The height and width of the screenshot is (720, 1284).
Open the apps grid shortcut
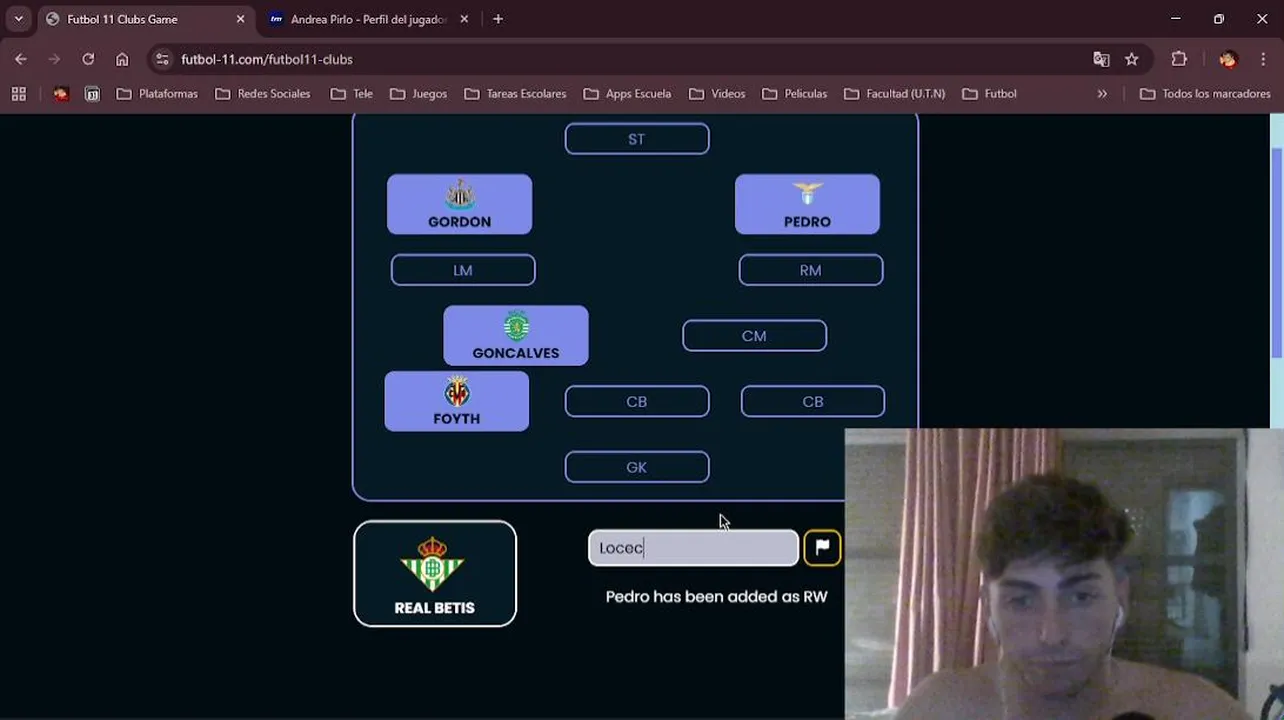18,94
